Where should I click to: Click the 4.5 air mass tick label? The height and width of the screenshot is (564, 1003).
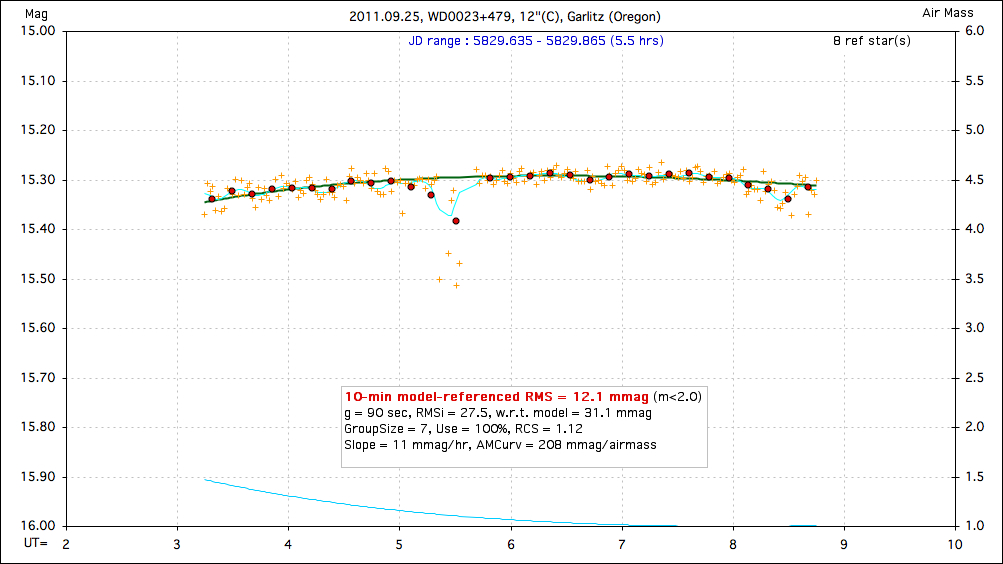click(974, 180)
